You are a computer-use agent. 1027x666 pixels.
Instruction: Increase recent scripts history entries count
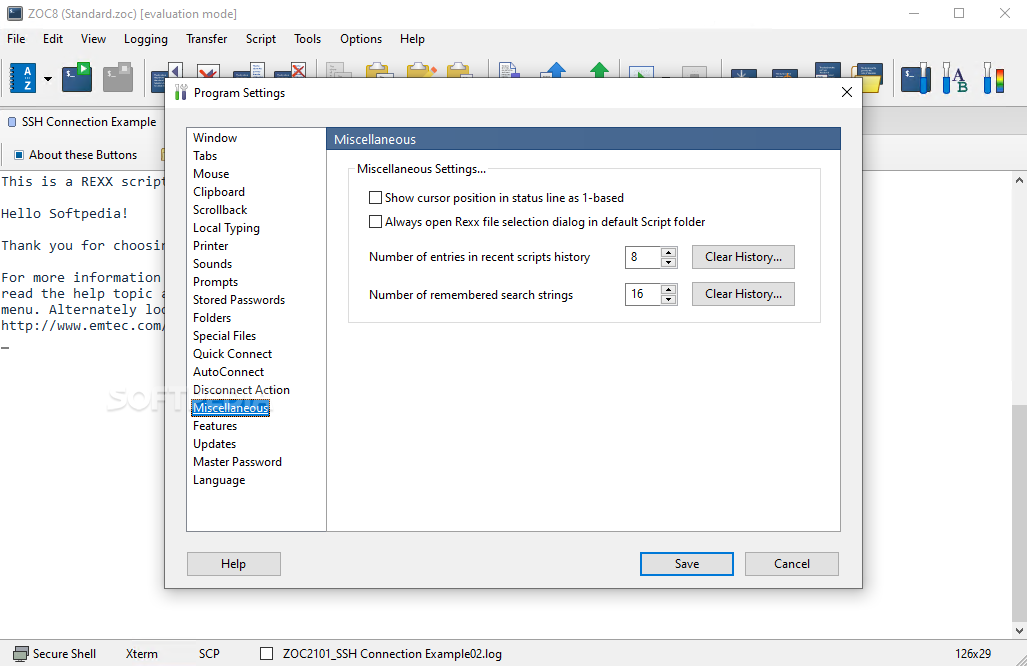pos(668,252)
